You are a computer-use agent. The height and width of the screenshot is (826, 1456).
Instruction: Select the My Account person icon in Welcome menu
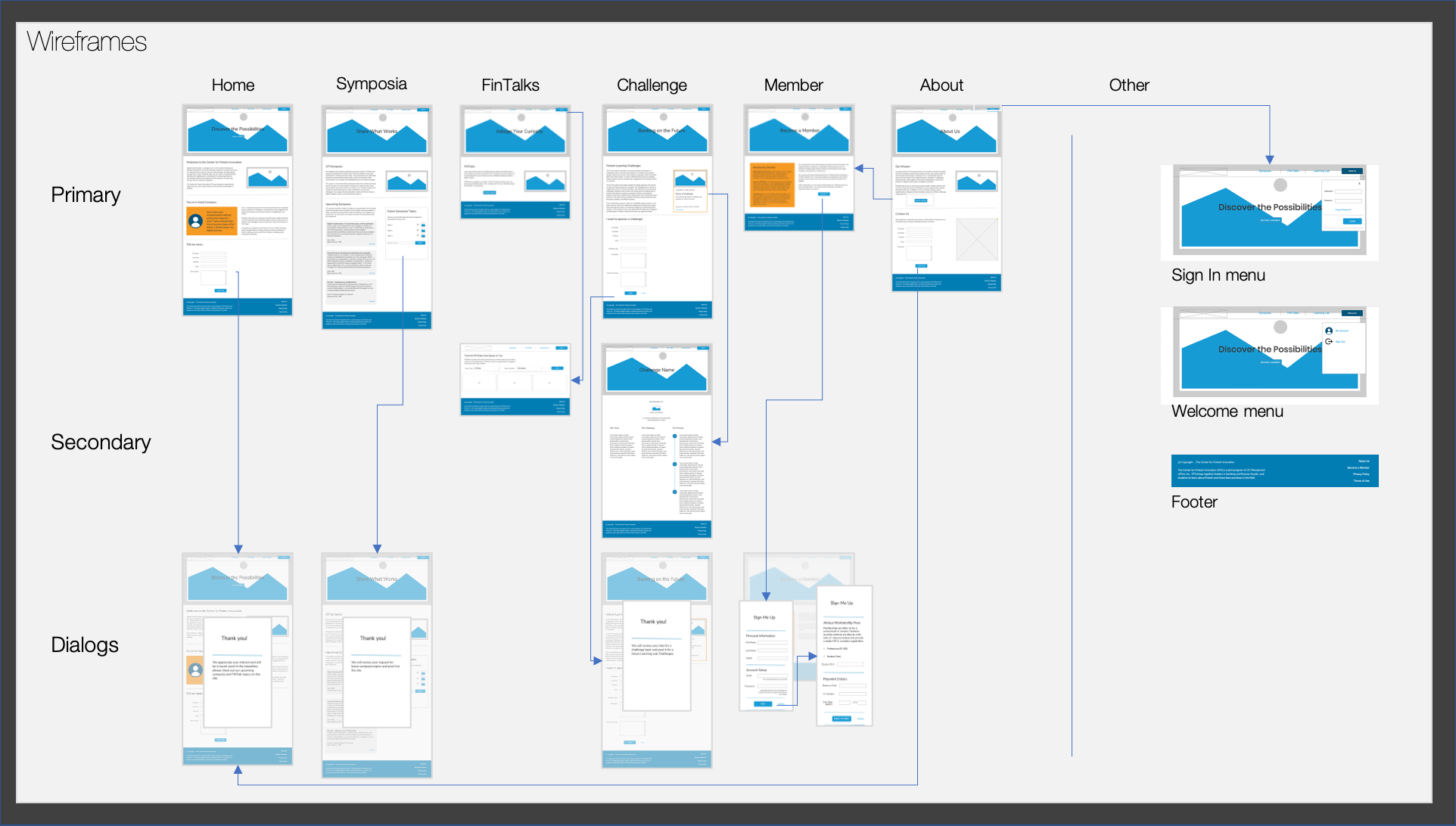click(1330, 331)
